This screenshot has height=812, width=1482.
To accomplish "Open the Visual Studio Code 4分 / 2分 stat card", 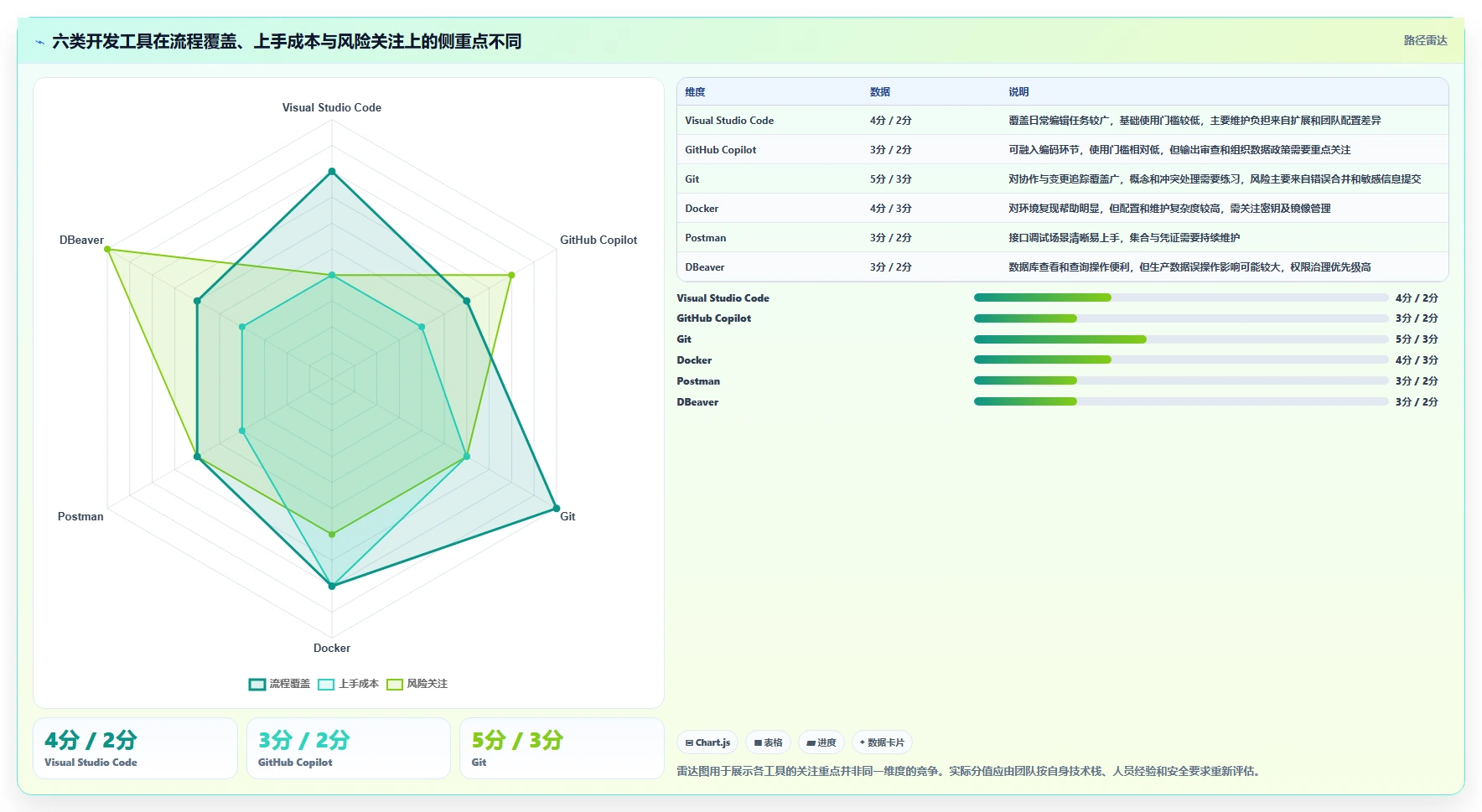I will click(x=135, y=748).
